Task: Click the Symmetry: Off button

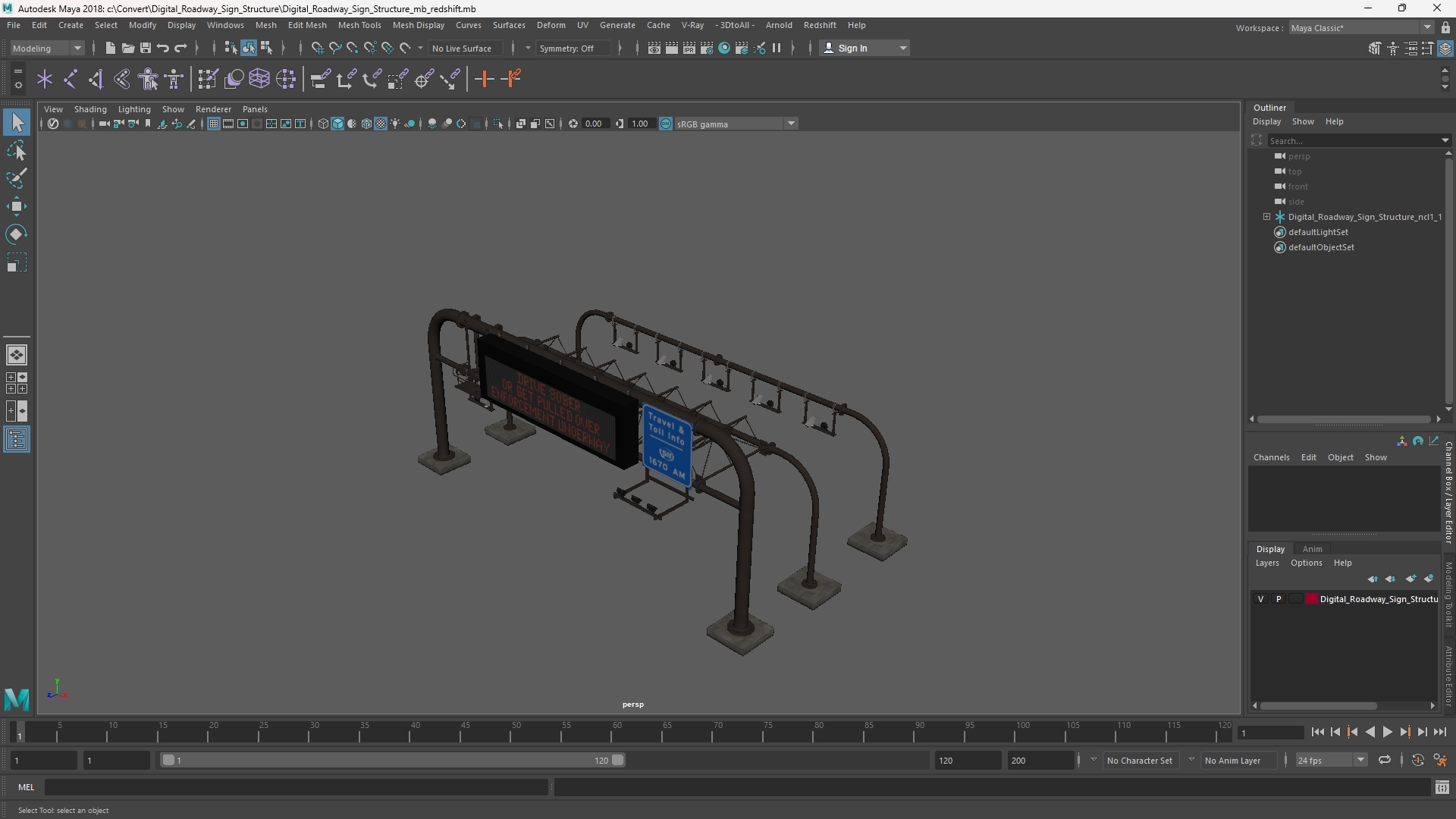Action: tap(573, 49)
